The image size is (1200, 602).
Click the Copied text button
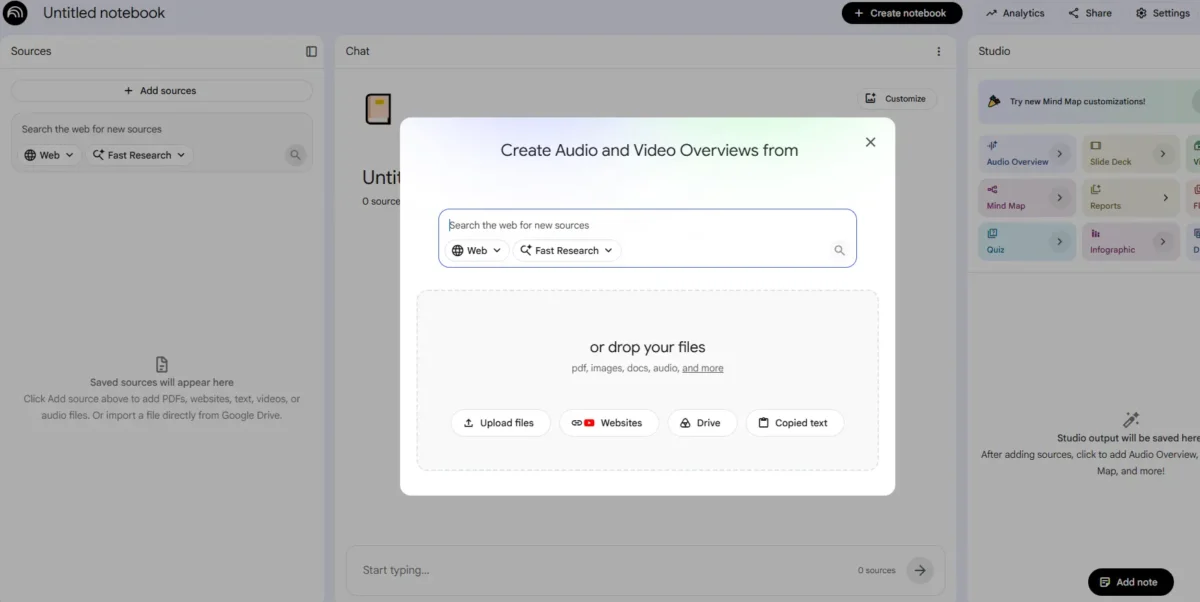click(795, 423)
